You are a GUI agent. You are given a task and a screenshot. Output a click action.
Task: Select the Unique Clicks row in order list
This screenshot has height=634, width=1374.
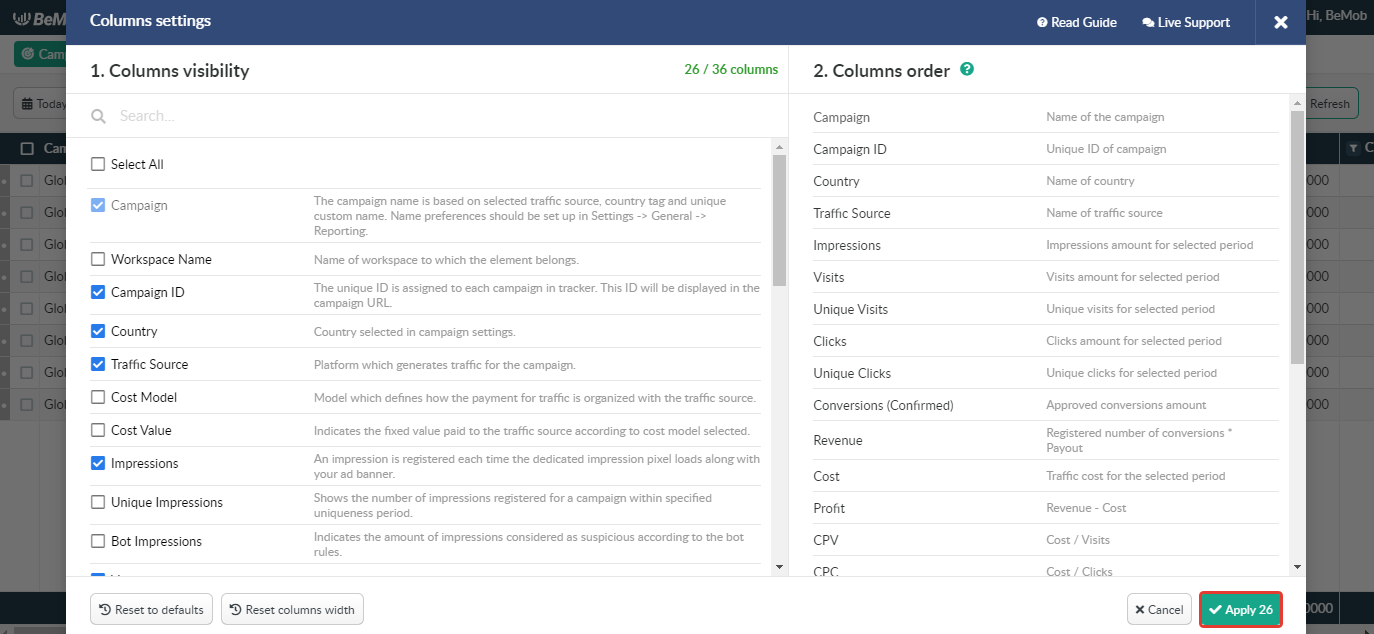[1045, 373]
